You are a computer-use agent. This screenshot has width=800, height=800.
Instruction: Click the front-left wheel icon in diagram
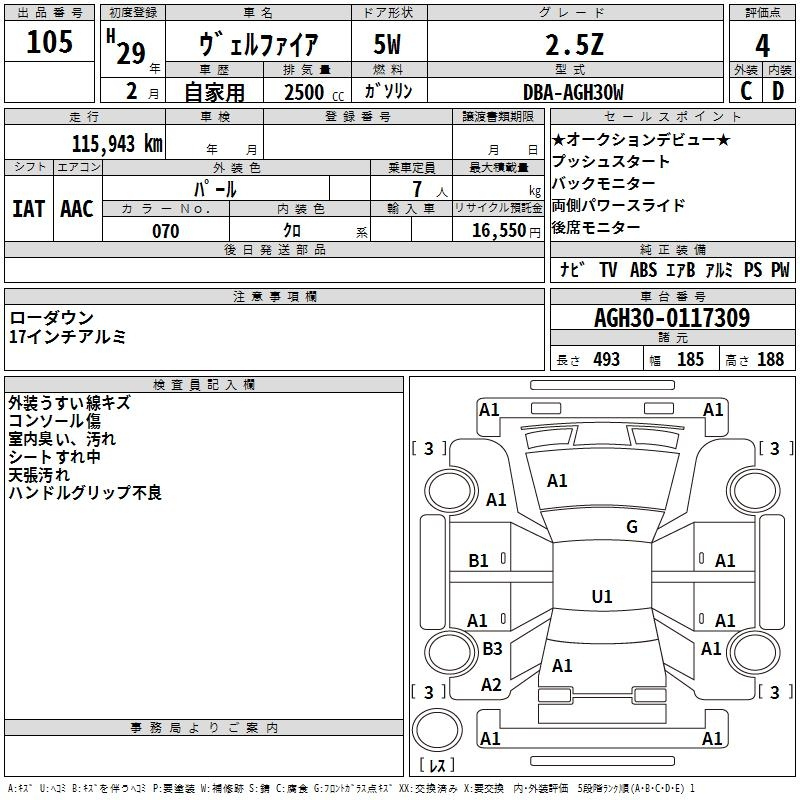(x=450, y=491)
